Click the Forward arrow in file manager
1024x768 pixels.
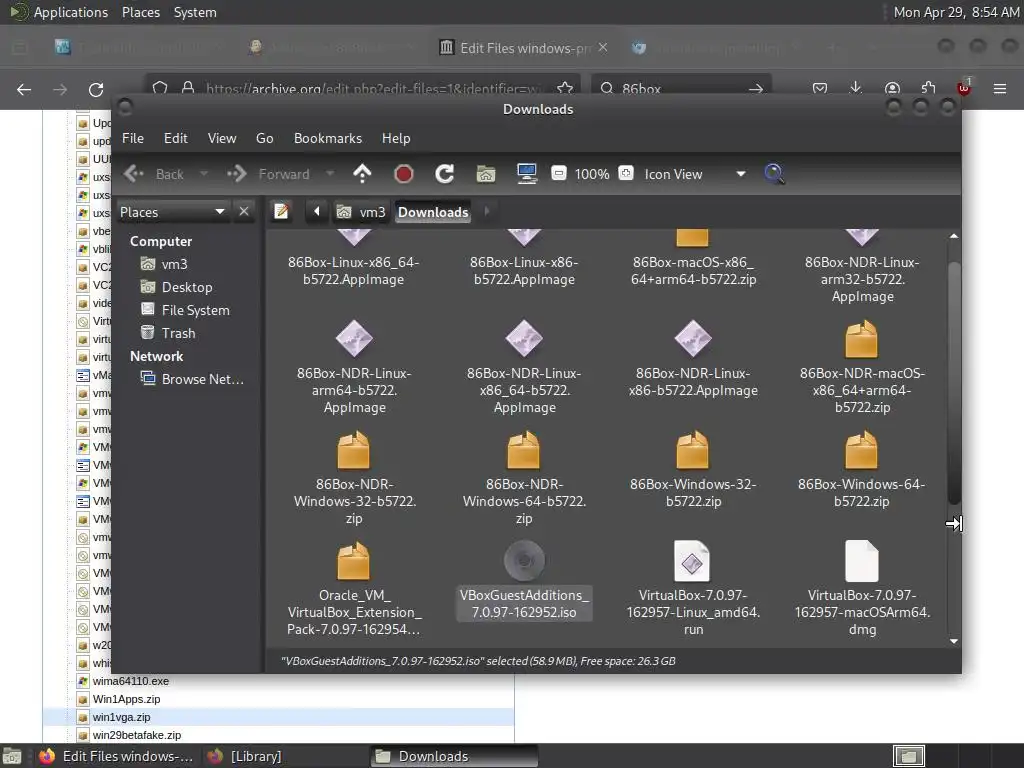coord(236,174)
